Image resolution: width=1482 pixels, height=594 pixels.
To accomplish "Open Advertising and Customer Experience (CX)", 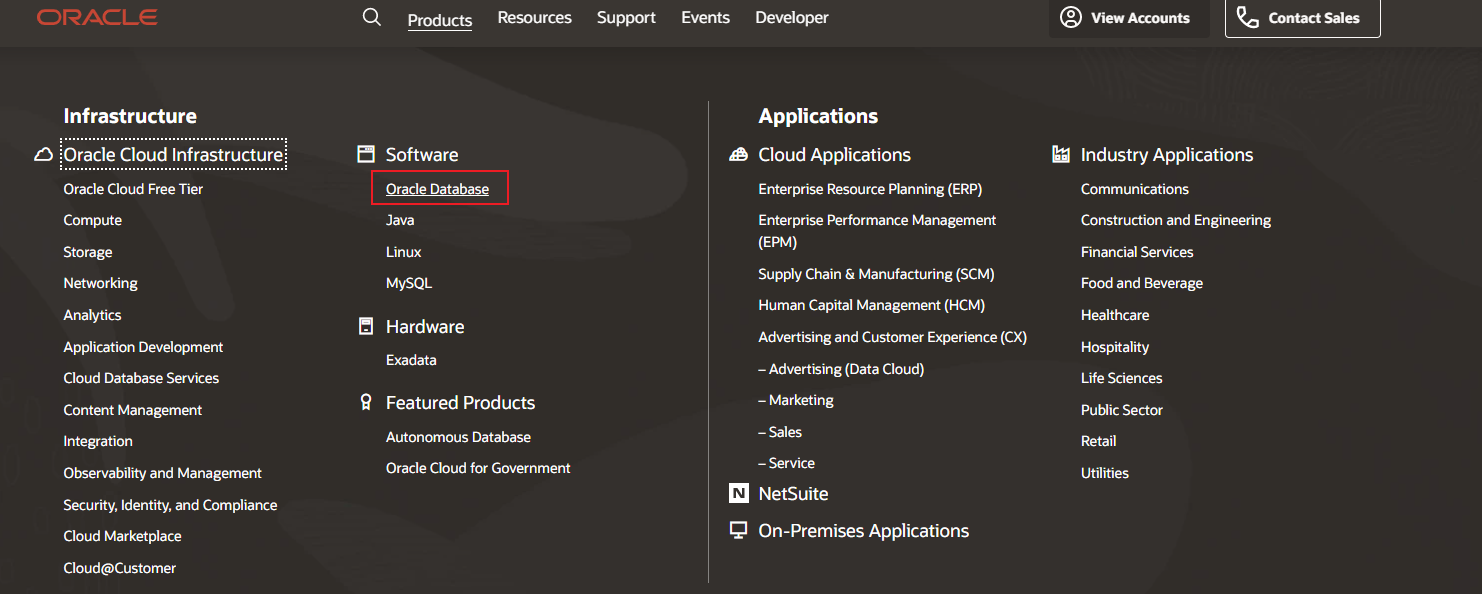I will pyautogui.click(x=893, y=337).
